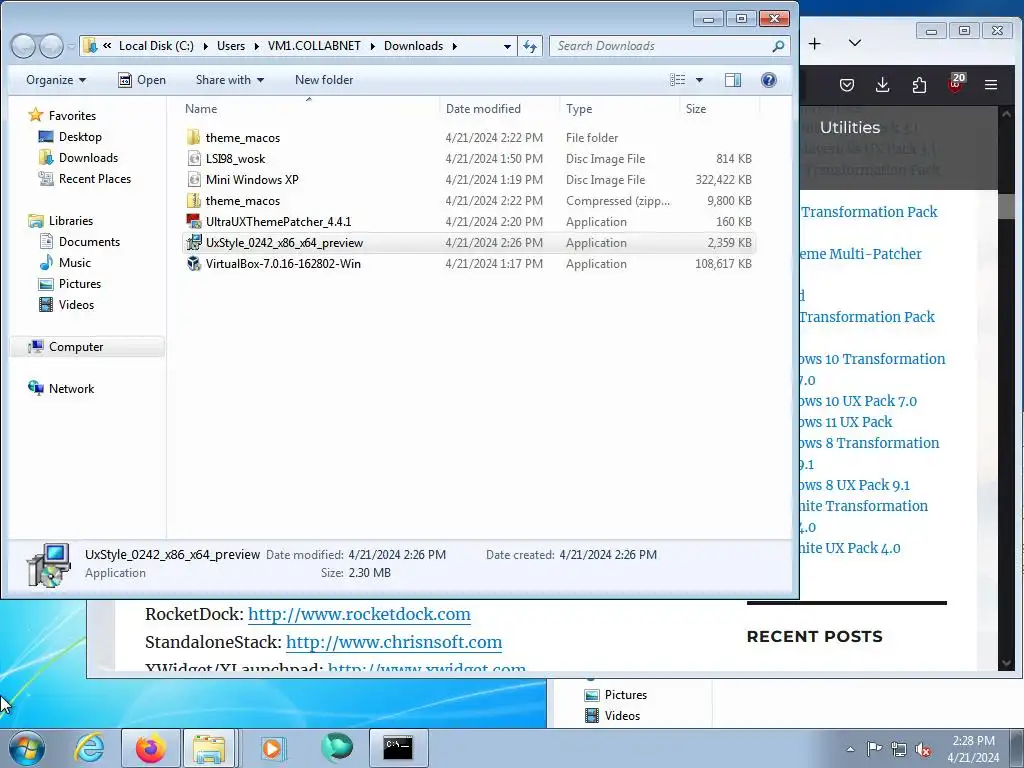Click the Change your view icon

pyautogui.click(x=678, y=80)
